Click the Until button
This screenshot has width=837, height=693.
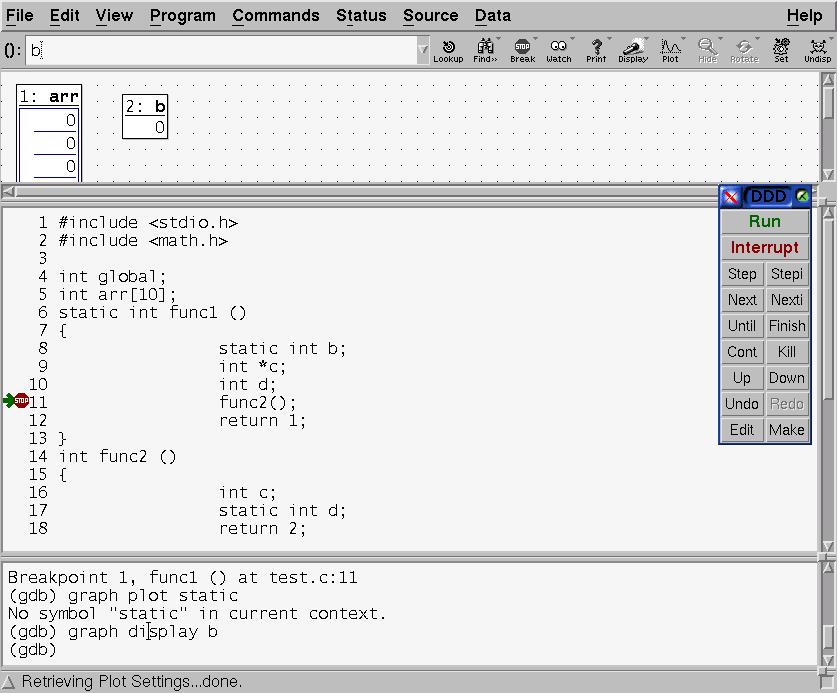coord(742,326)
